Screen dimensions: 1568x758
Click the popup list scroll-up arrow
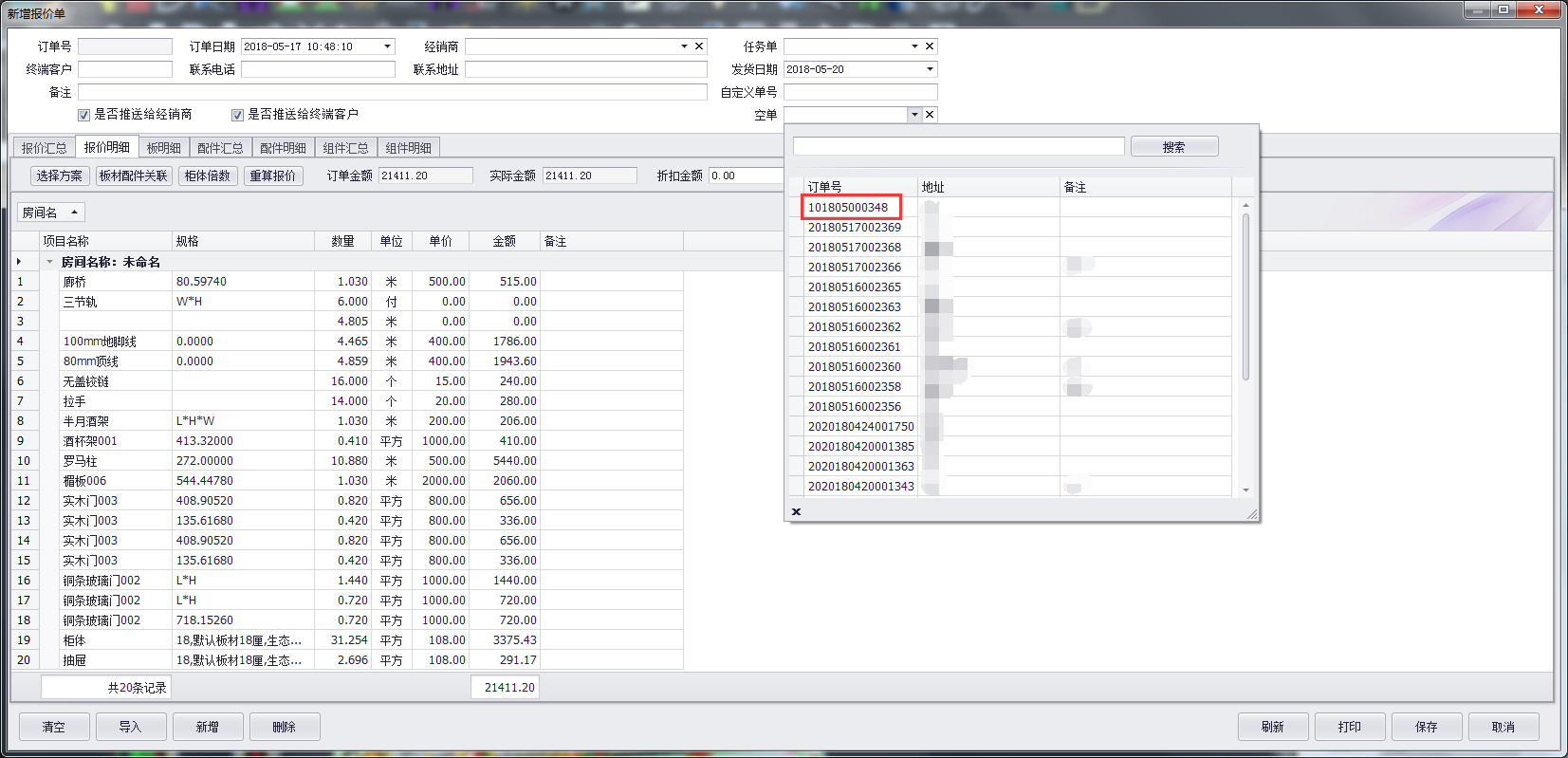tap(1245, 205)
